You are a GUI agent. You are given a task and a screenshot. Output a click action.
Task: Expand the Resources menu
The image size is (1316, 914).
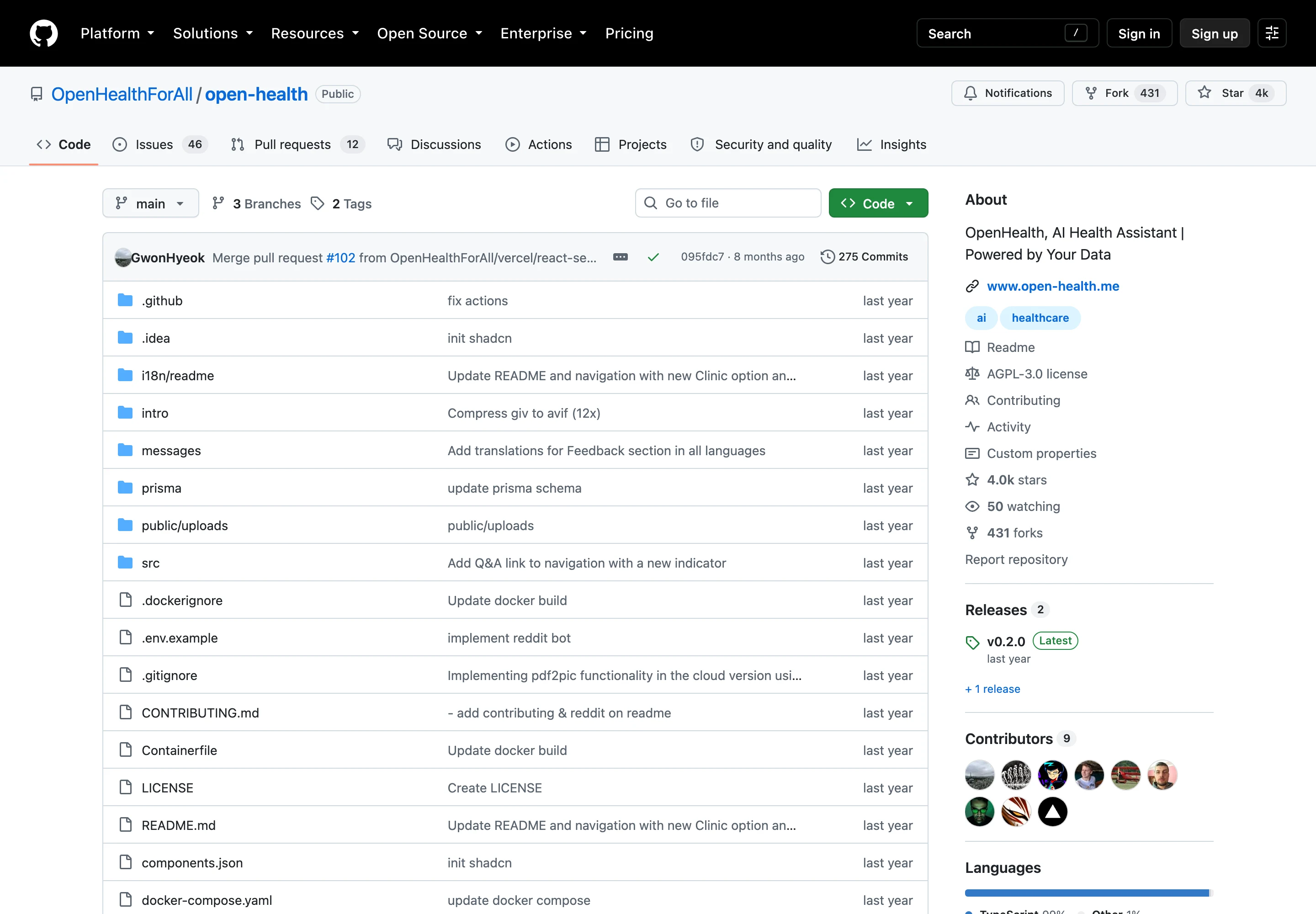tap(315, 33)
